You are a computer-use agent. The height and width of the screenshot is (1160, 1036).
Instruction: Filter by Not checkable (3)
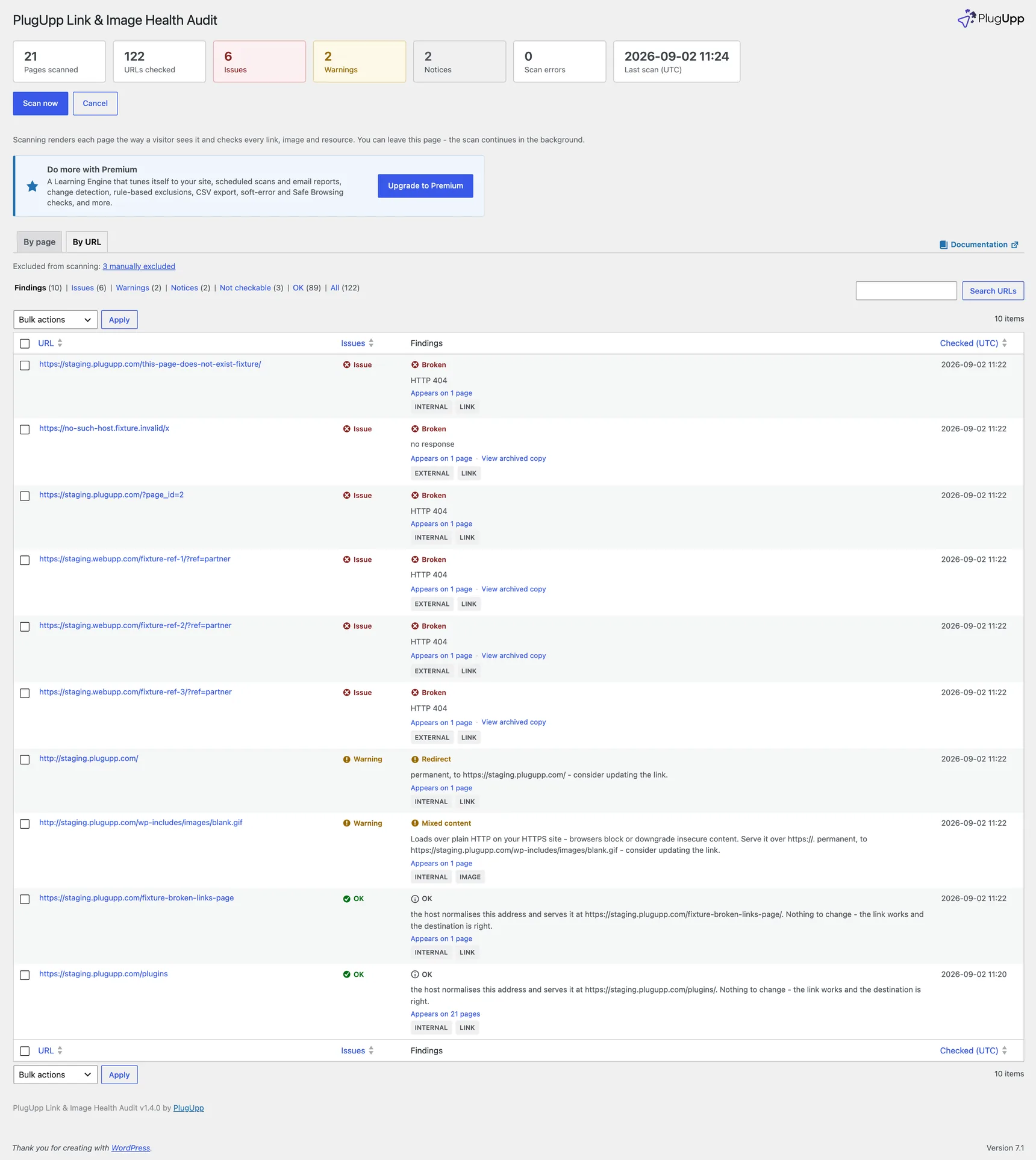[245, 288]
